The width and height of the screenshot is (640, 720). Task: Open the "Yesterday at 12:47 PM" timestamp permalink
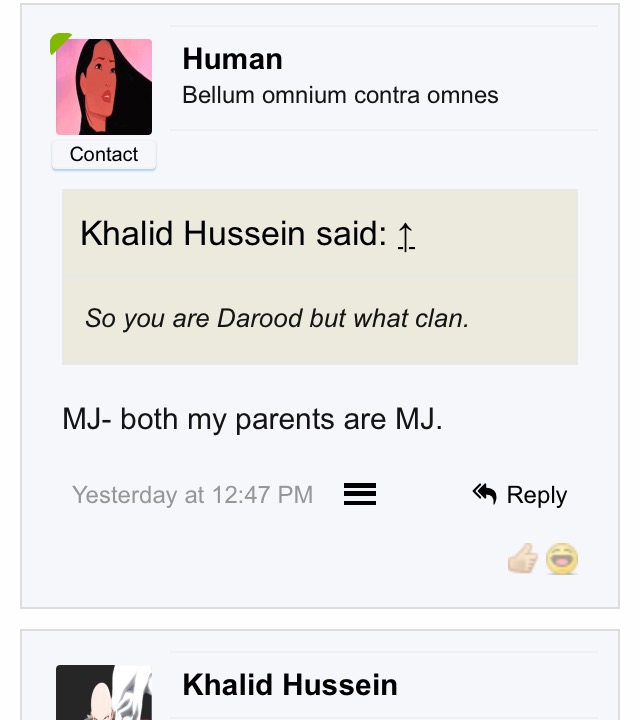coord(192,495)
